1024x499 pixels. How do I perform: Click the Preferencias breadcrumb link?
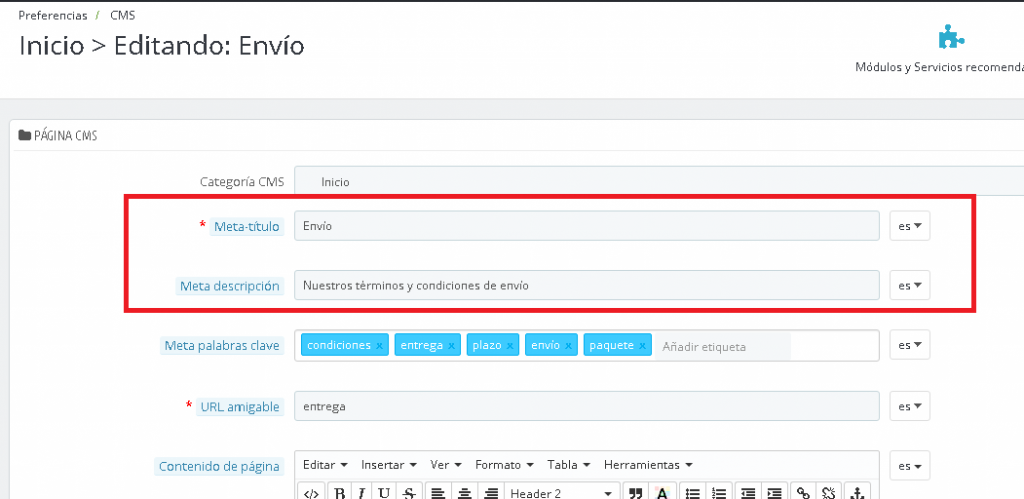[x=51, y=15]
